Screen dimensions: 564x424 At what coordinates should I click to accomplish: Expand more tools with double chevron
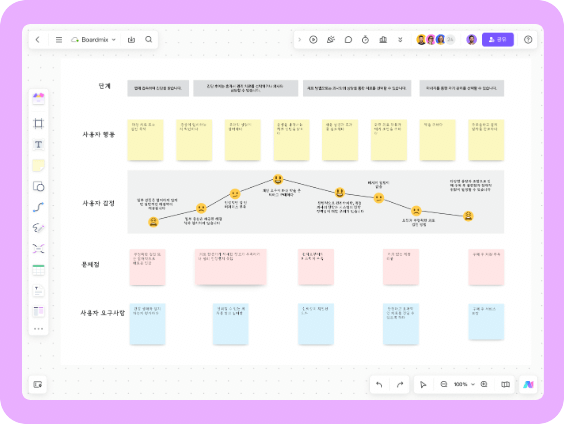click(x=400, y=40)
